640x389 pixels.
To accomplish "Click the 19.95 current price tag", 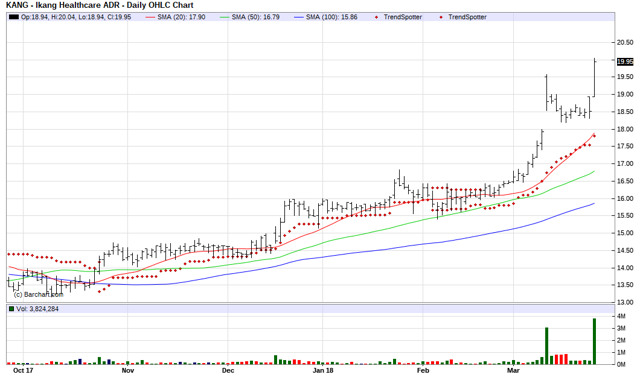I will tap(624, 62).
